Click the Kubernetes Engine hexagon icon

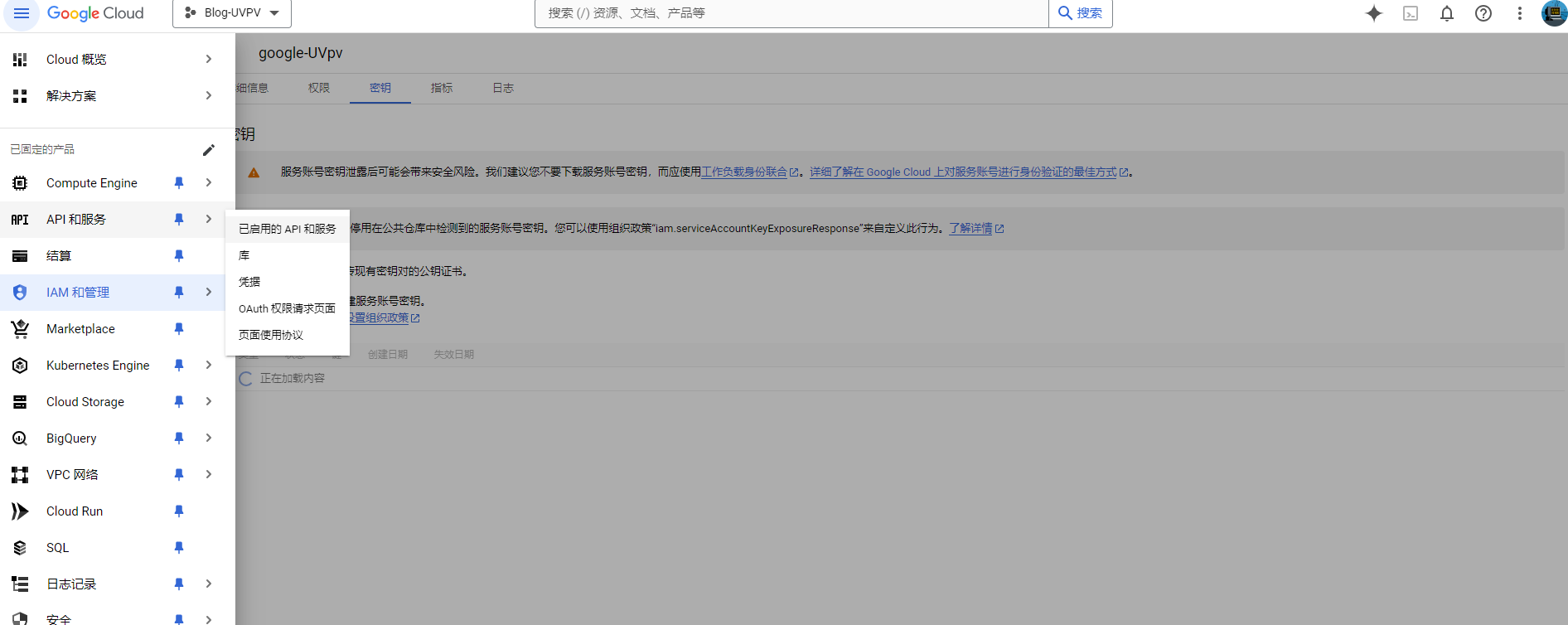[x=20, y=366]
